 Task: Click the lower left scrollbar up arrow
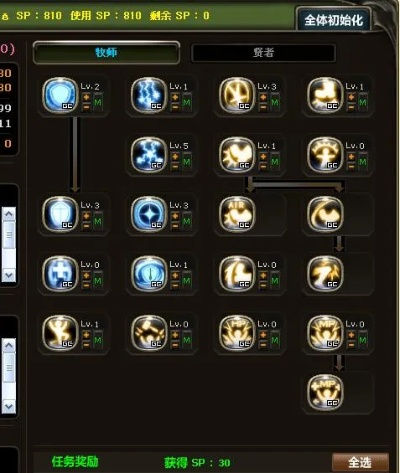[9, 345]
